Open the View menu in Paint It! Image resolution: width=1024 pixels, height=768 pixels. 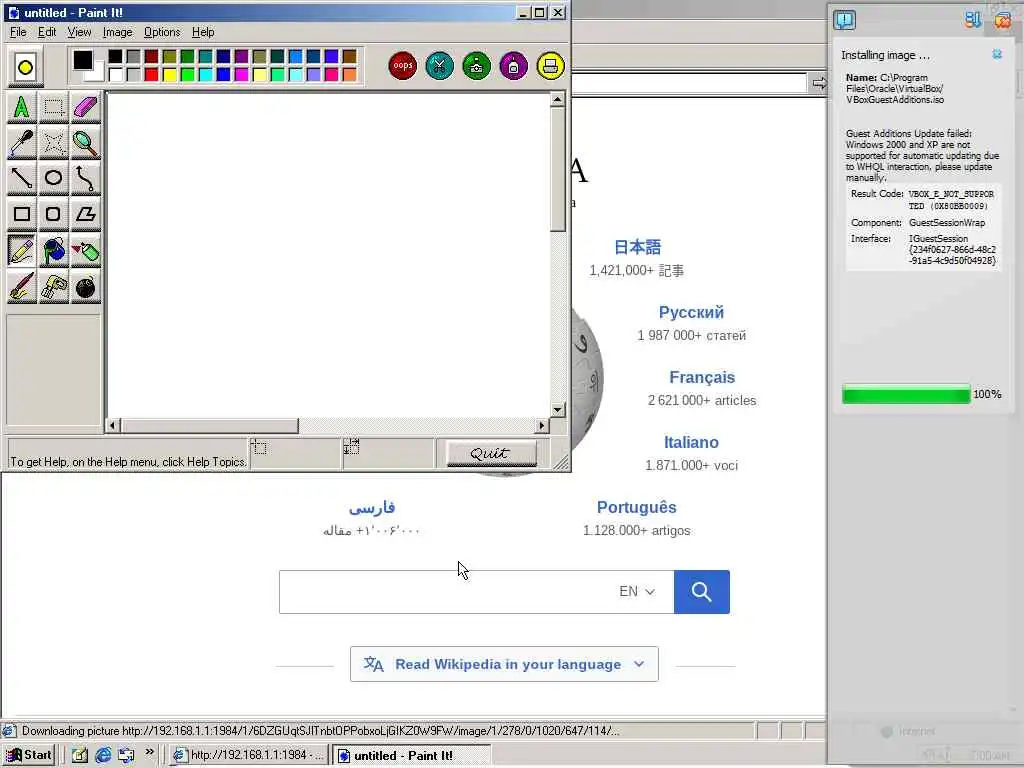(x=79, y=32)
